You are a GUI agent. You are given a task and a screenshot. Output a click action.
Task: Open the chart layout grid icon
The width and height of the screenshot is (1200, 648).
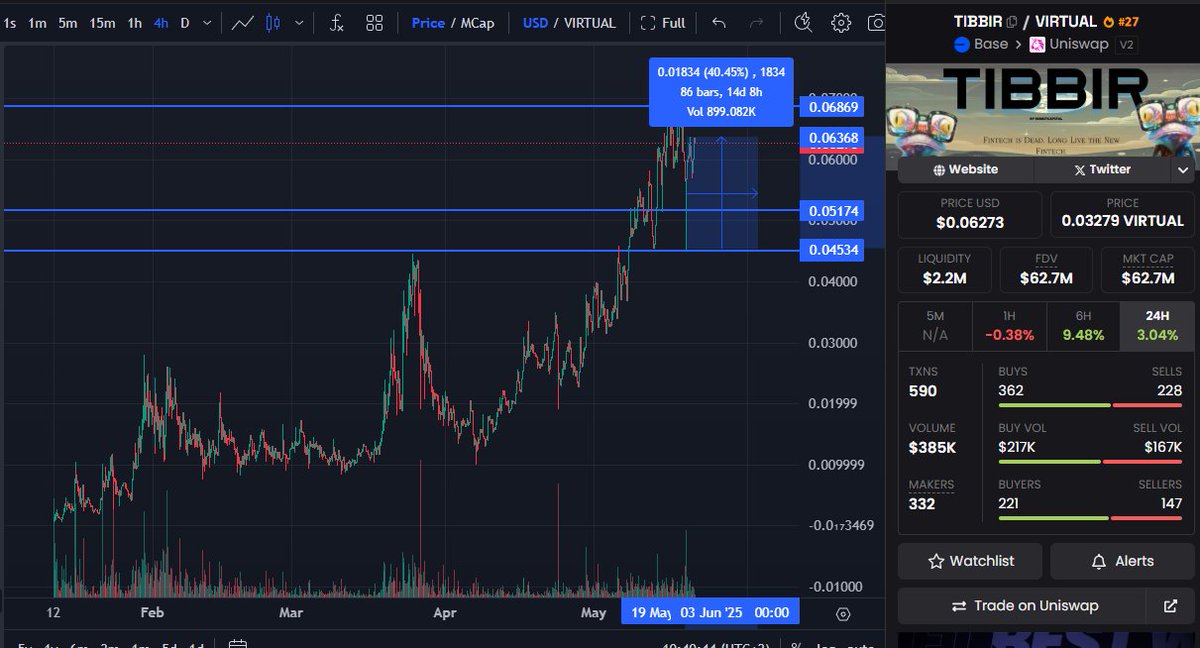pyautogui.click(x=374, y=22)
